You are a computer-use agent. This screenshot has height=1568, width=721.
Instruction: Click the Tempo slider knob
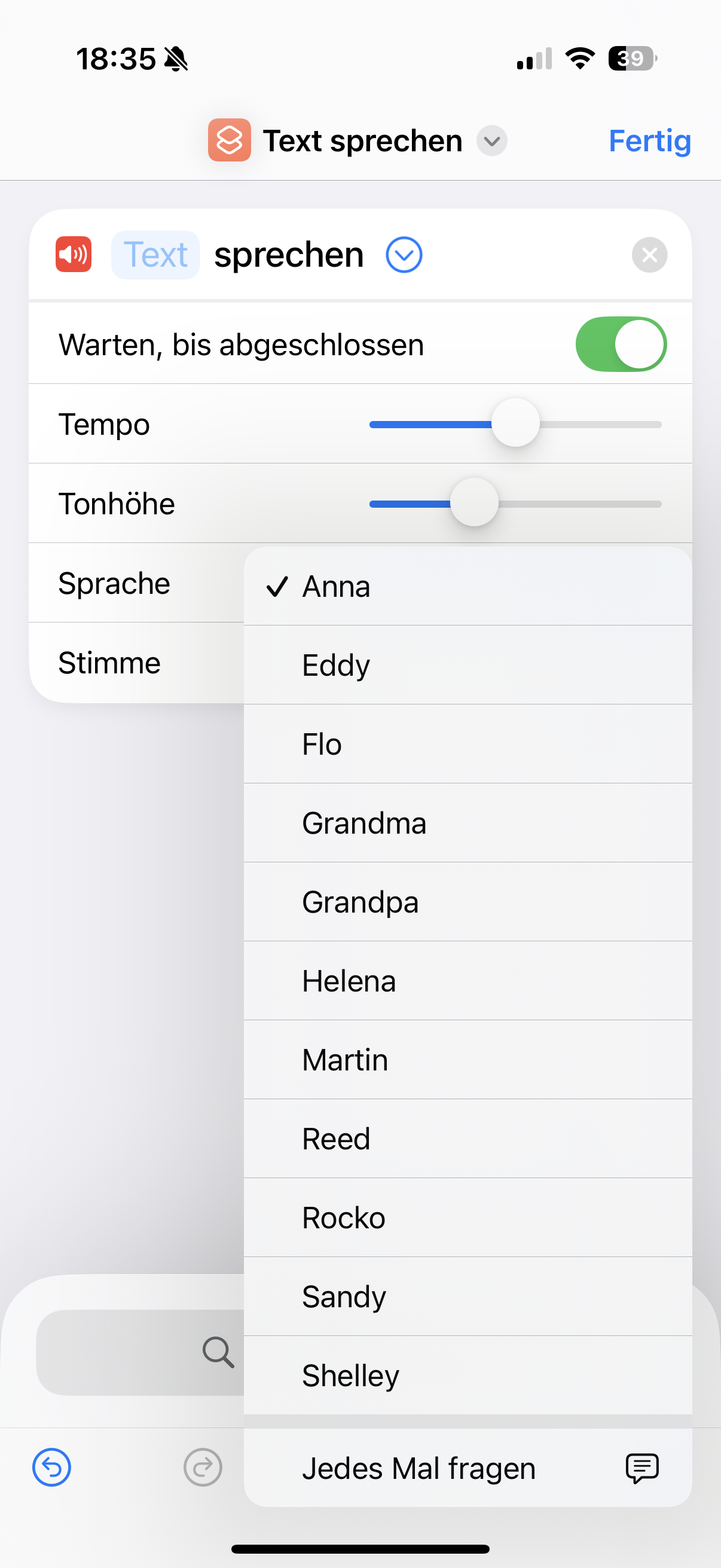click(x=515, y=423)
